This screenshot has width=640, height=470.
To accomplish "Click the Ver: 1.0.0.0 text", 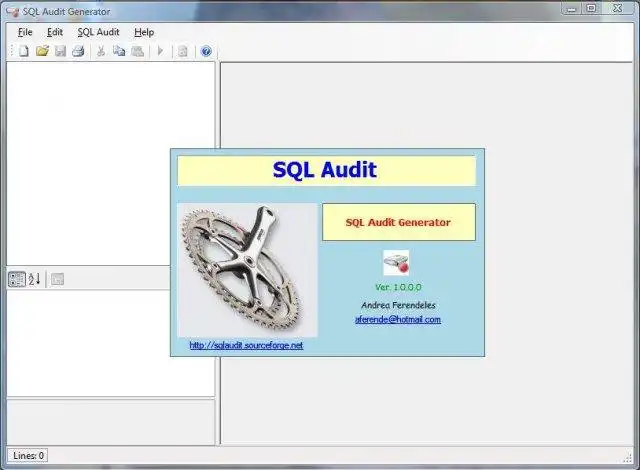I will (398, 287).
